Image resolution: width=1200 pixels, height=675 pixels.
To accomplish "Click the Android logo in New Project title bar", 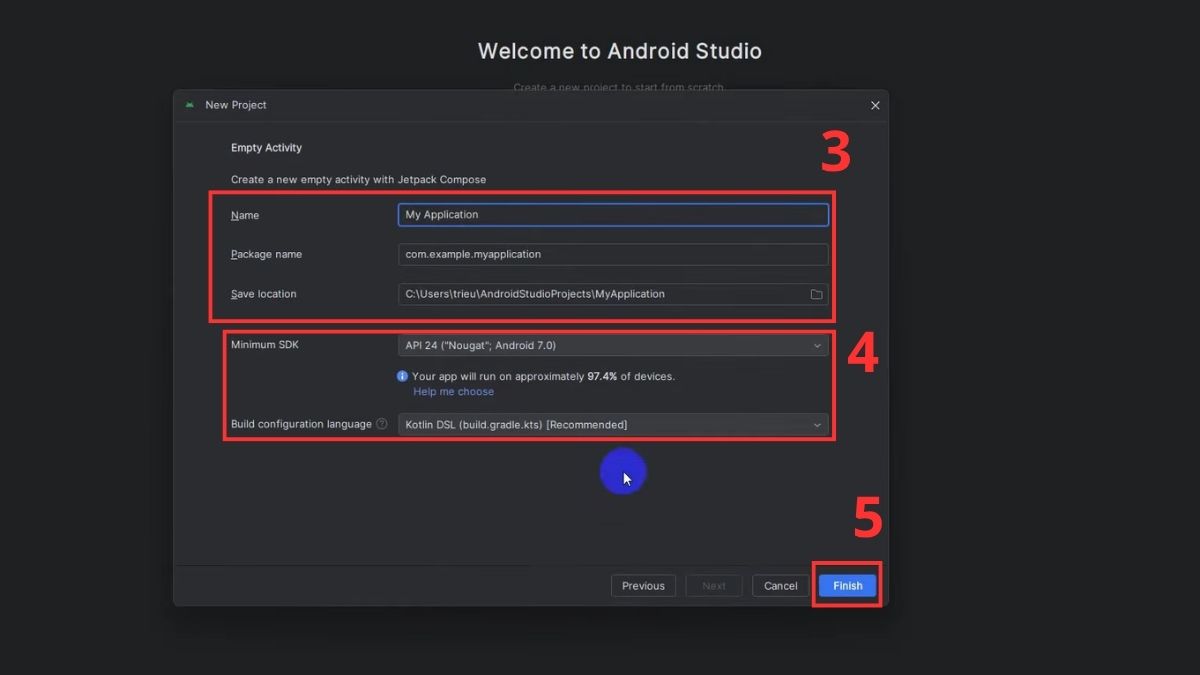I will [190, 105].
